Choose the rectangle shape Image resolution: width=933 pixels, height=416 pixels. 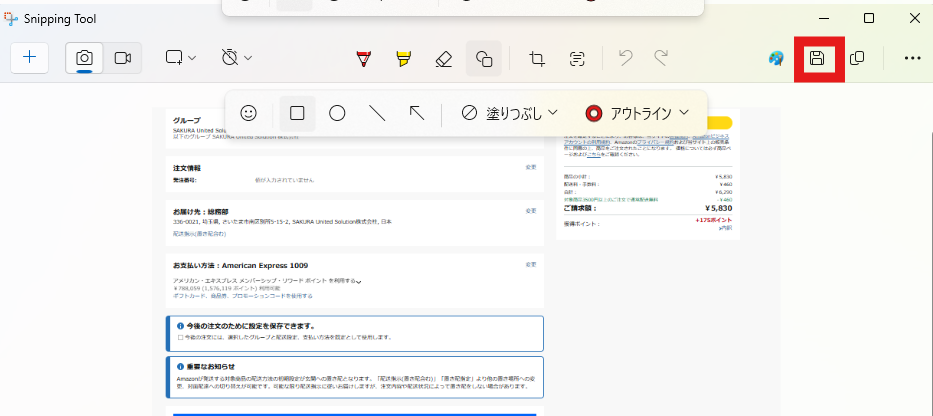point(297,113)
